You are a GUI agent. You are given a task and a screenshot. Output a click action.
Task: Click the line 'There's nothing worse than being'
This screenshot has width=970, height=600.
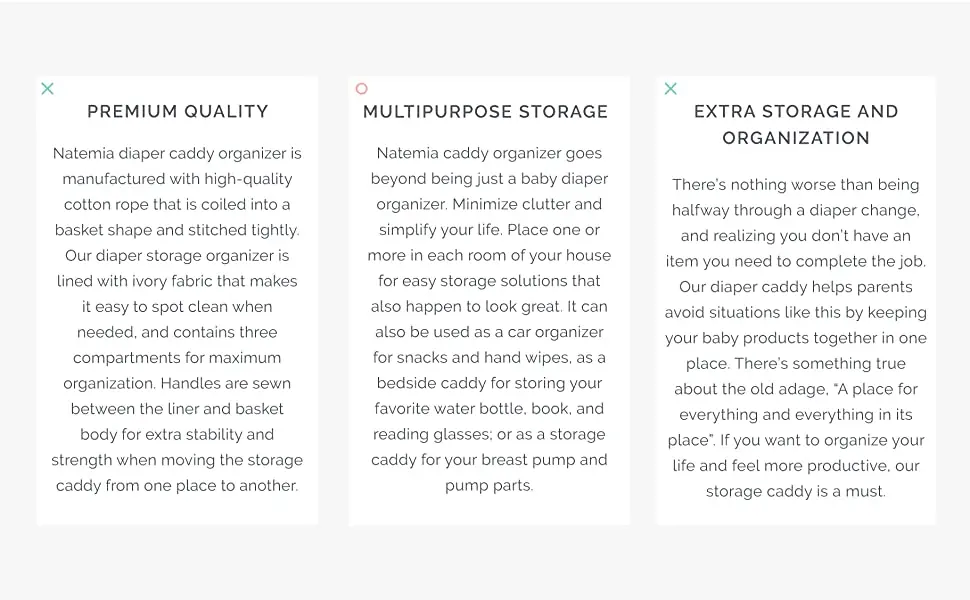pos(796,184)
